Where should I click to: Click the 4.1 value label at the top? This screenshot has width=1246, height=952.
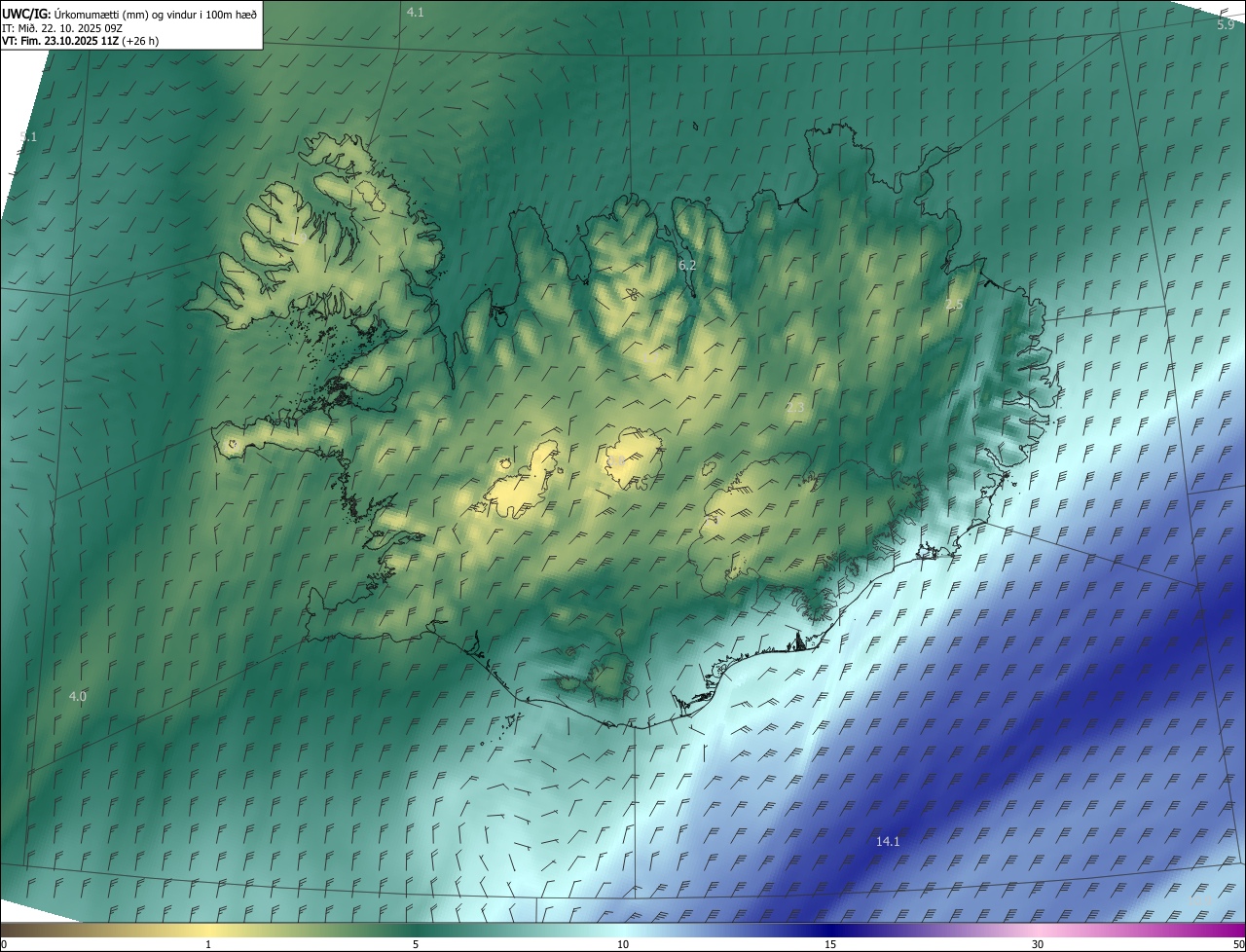click(416, 12)
